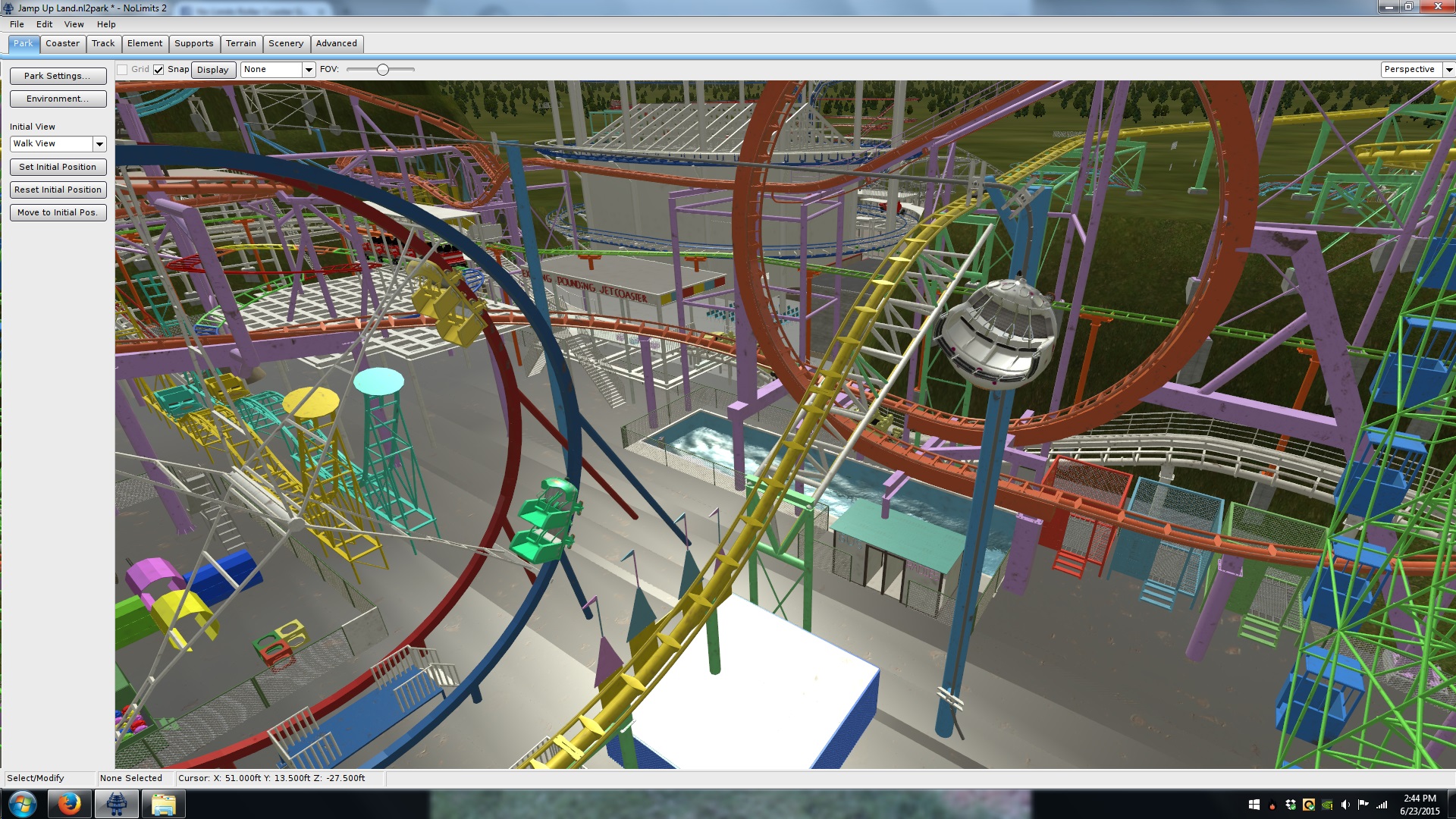Click the Action Center flag icon
The image size is (1456, 819).
click(x=1363, y=805)
